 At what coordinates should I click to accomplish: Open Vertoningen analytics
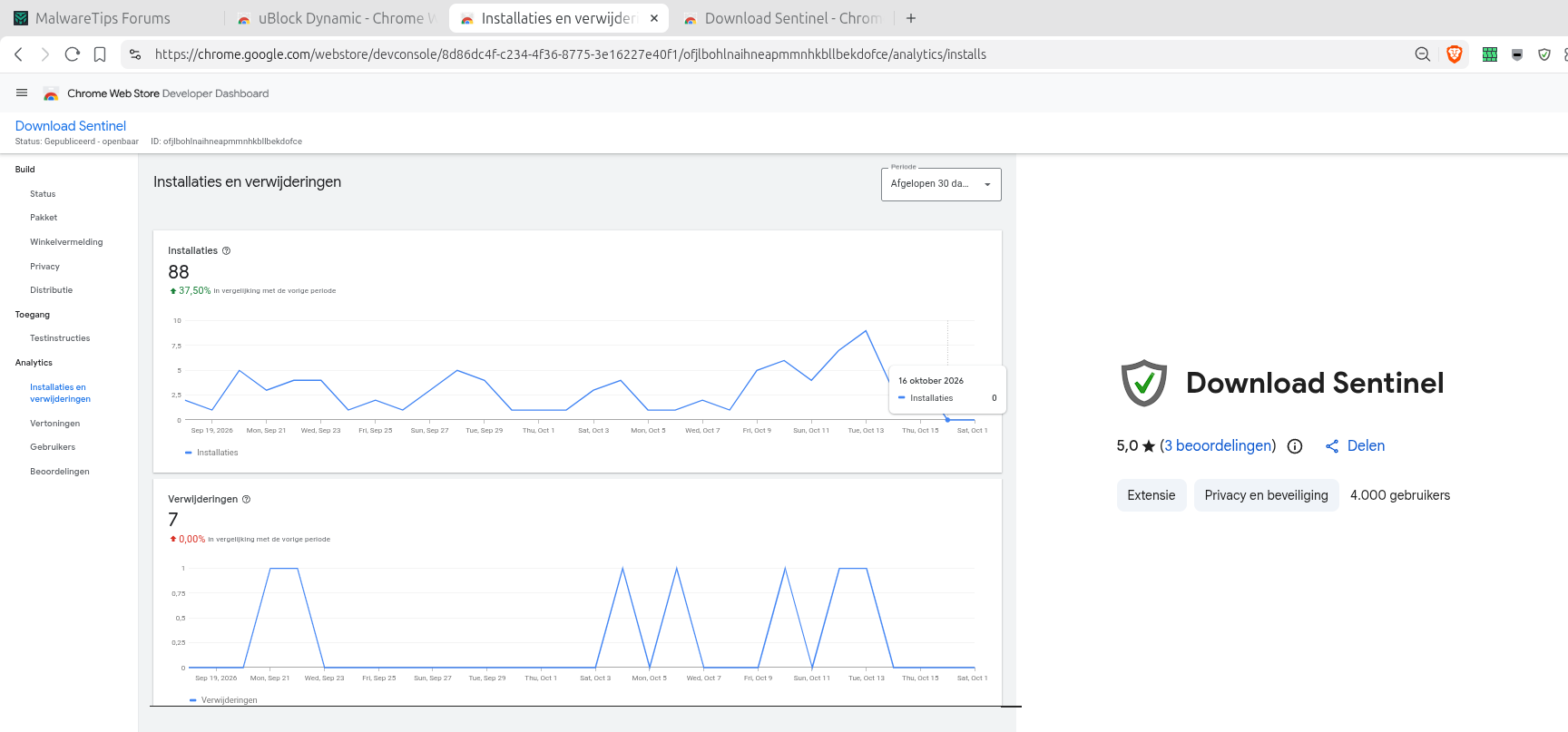[x=54, y=424]
